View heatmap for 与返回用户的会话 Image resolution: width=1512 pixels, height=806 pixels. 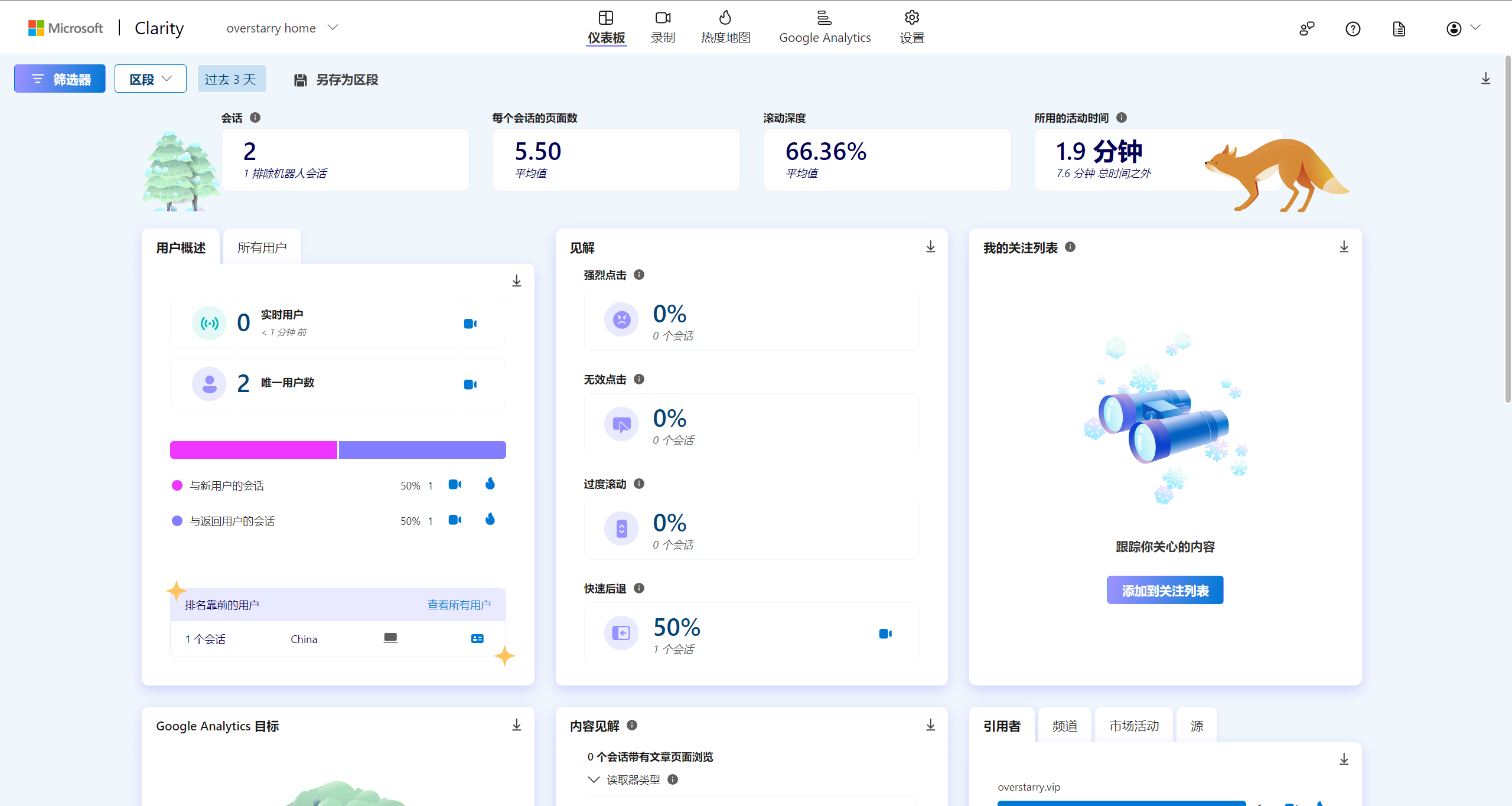(490, 520)
